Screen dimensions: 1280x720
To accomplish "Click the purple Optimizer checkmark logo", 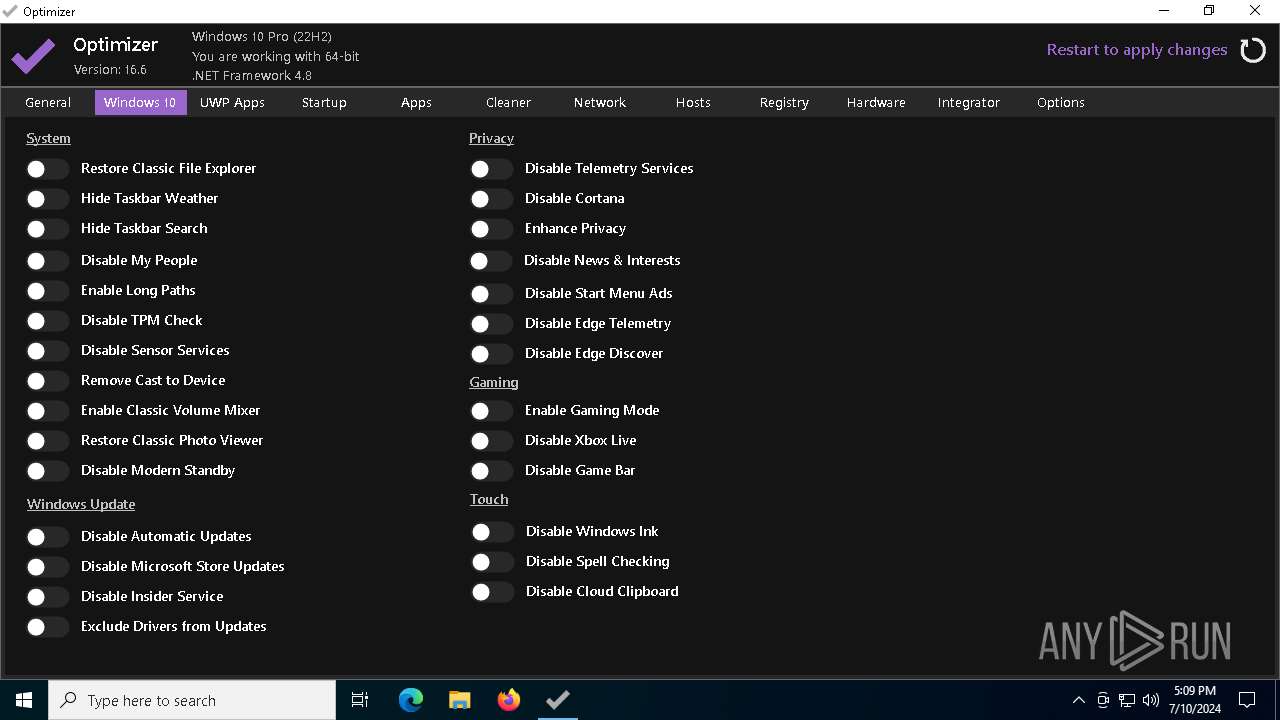I will click(33, 56).
